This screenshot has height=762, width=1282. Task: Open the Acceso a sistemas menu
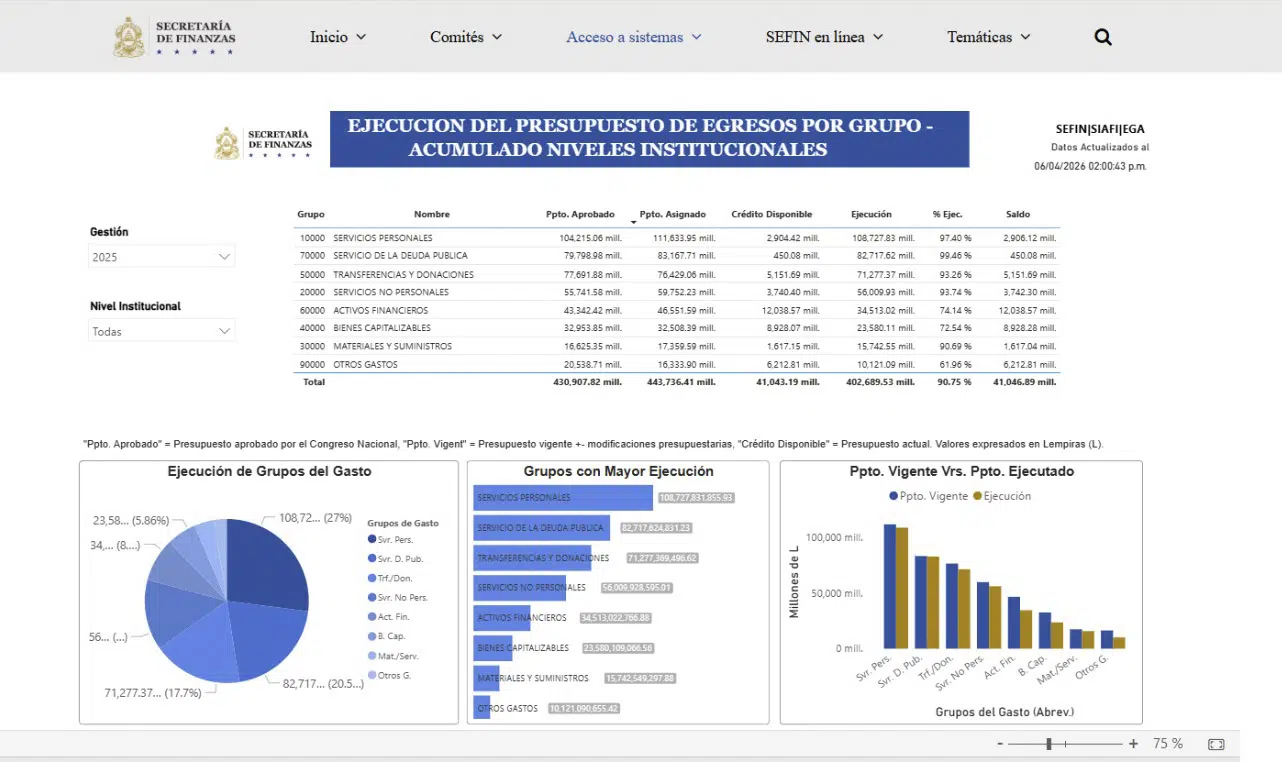click(x=634, y=37)
